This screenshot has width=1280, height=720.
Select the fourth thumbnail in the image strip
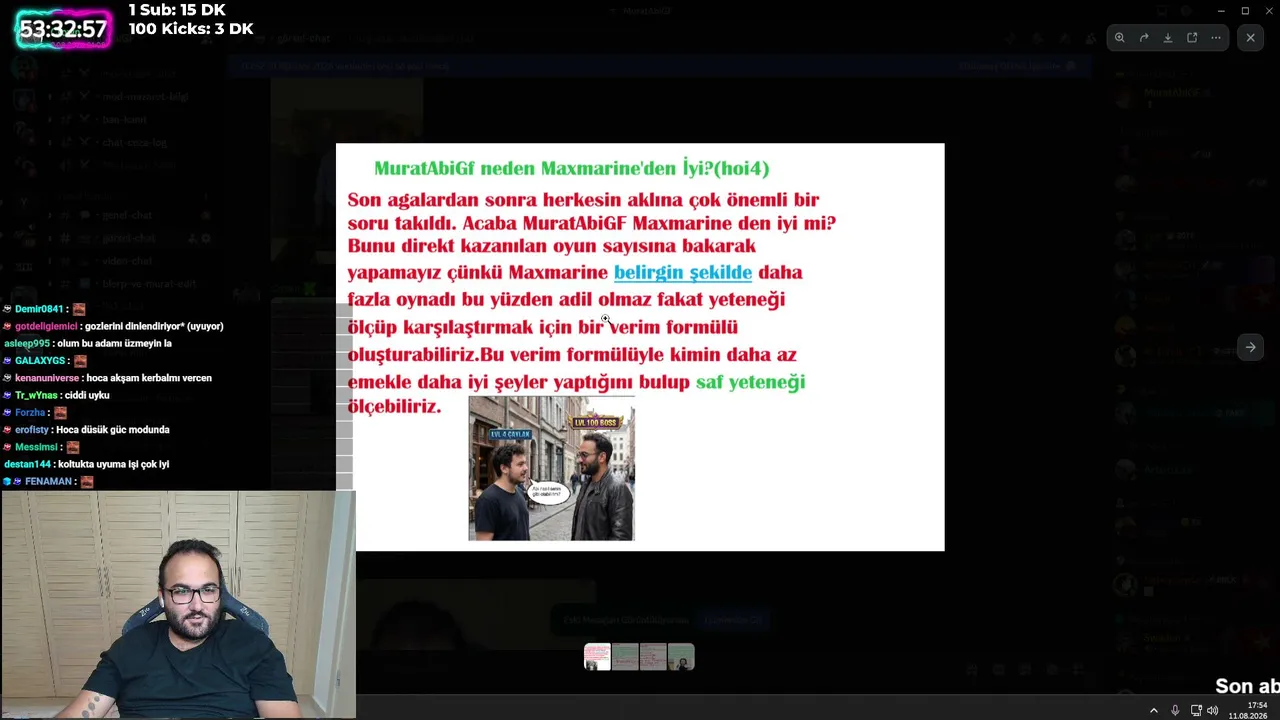[x=681, y=657]
